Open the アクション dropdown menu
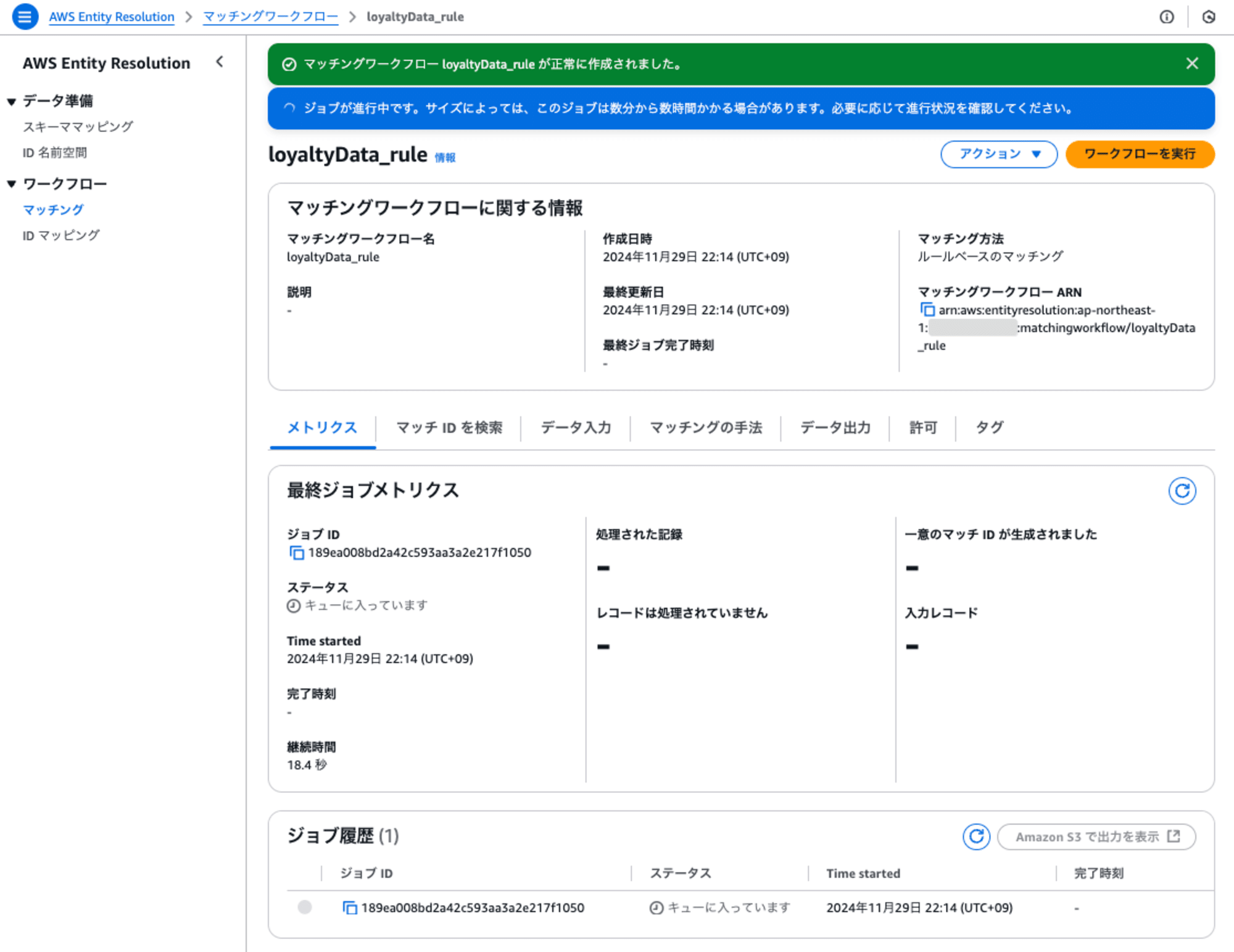 (998, 154)
